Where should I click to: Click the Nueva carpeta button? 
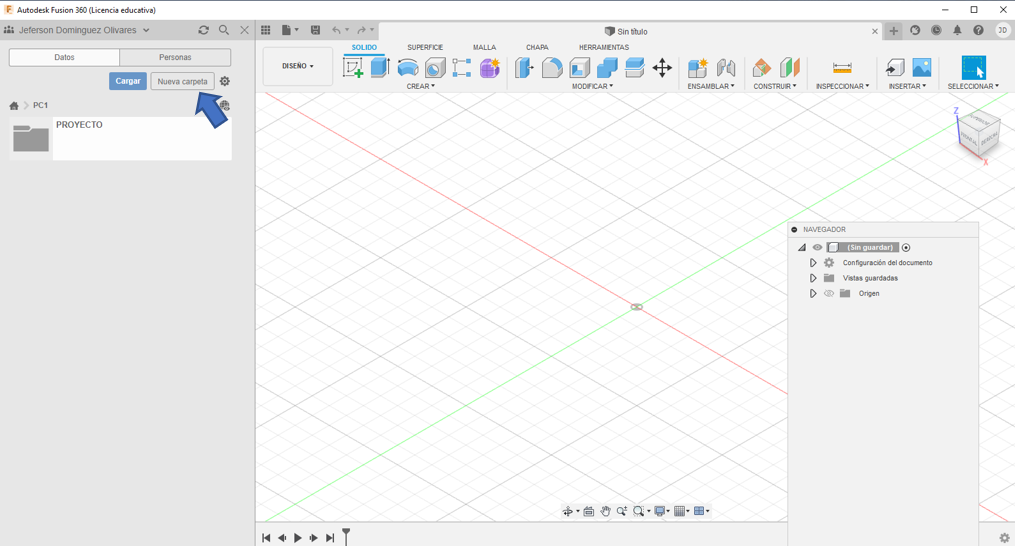[183, 82]
